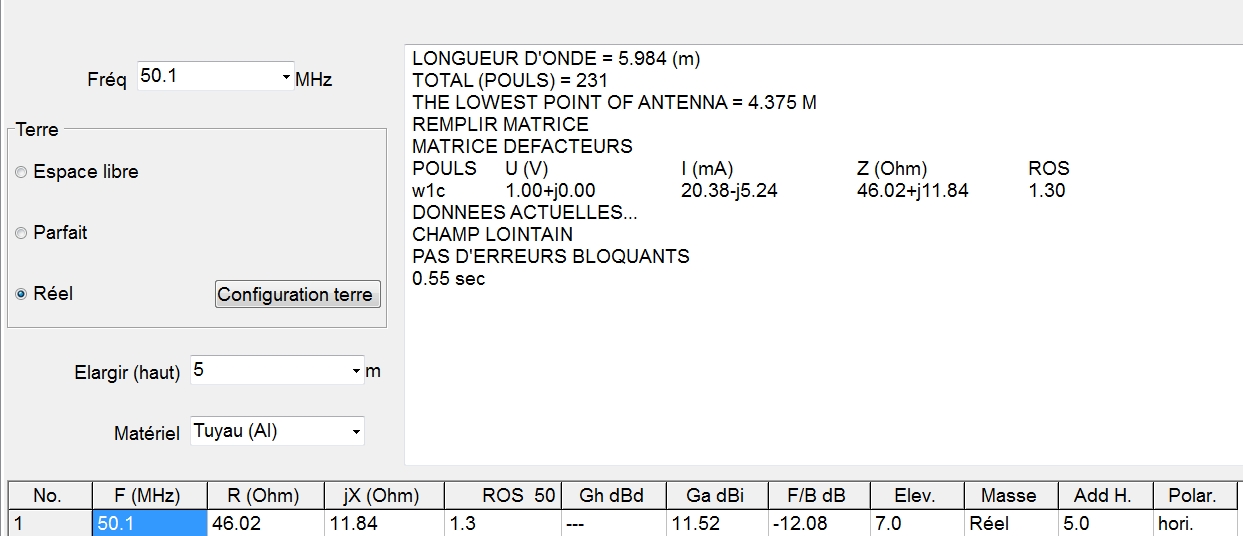Click the Elev. column header

[x=917, y=495]
